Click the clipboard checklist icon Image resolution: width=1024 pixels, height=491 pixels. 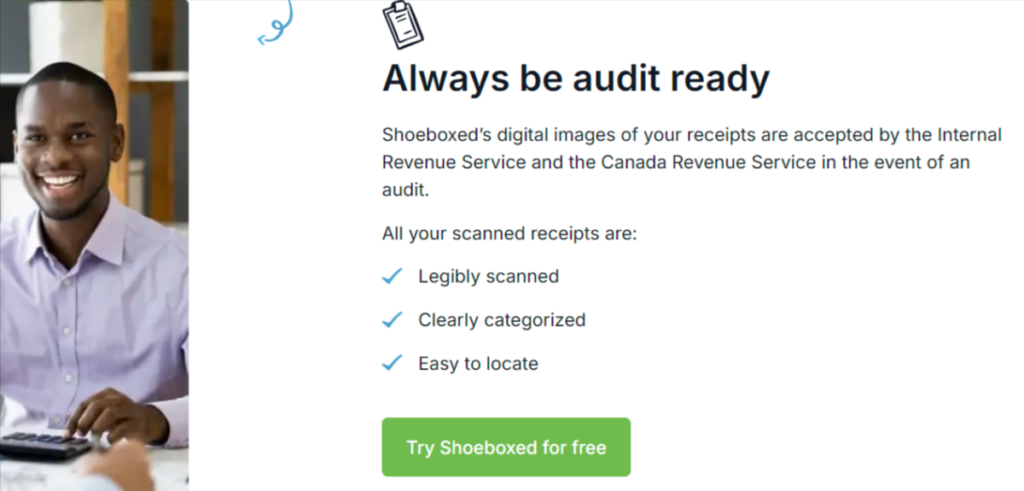[x=403, y=24]
